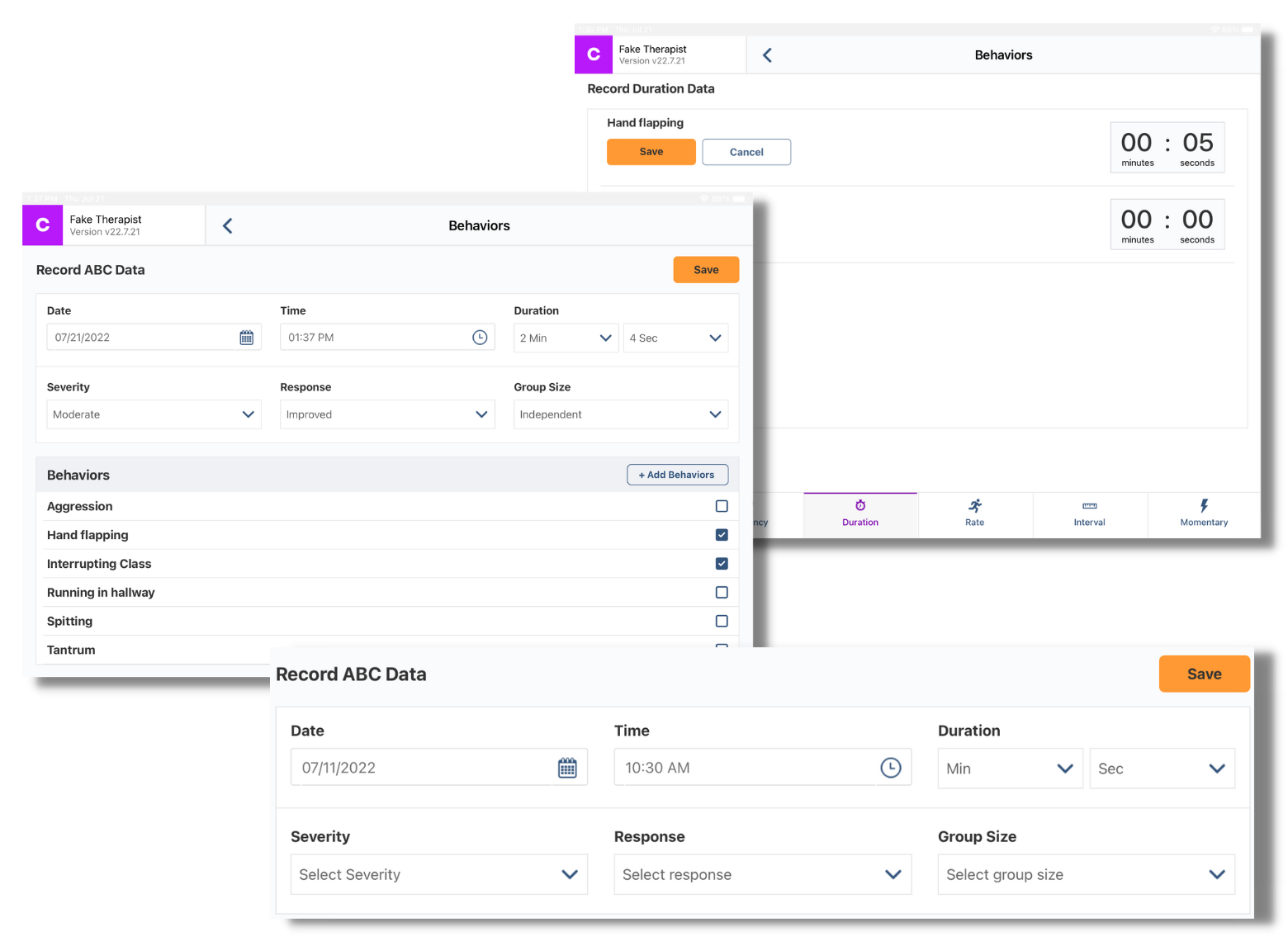Screen dimensions: 1288x951
Task: Click the + Add Behaviors button
Action: click(x=677, y=475)
